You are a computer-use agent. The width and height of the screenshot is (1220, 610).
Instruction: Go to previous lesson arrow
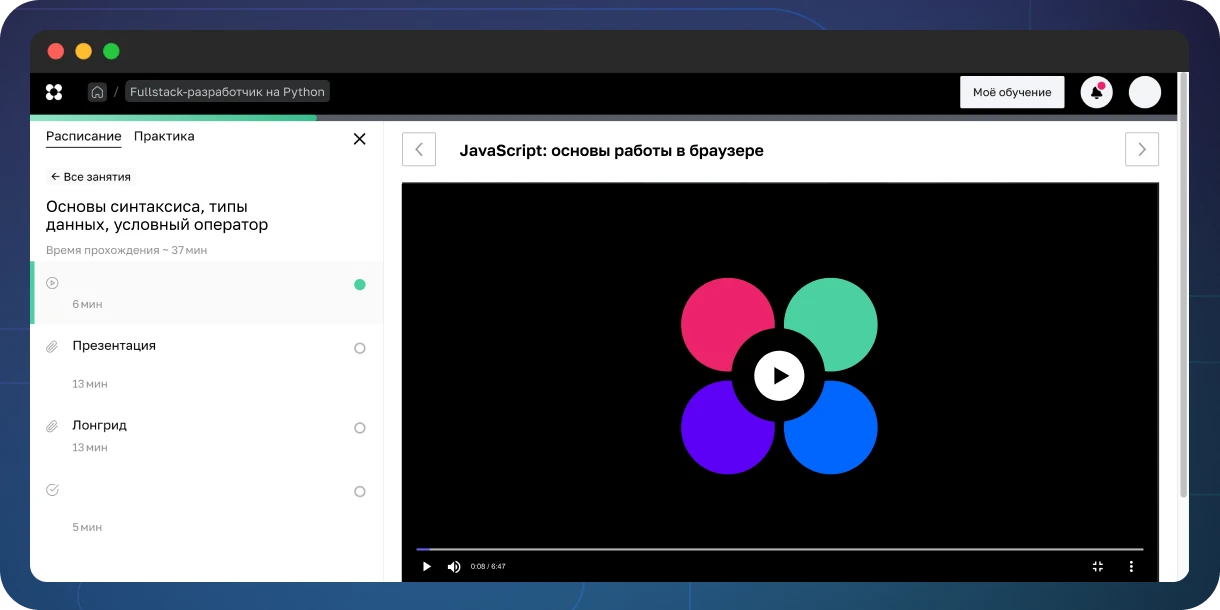[419, 150]
